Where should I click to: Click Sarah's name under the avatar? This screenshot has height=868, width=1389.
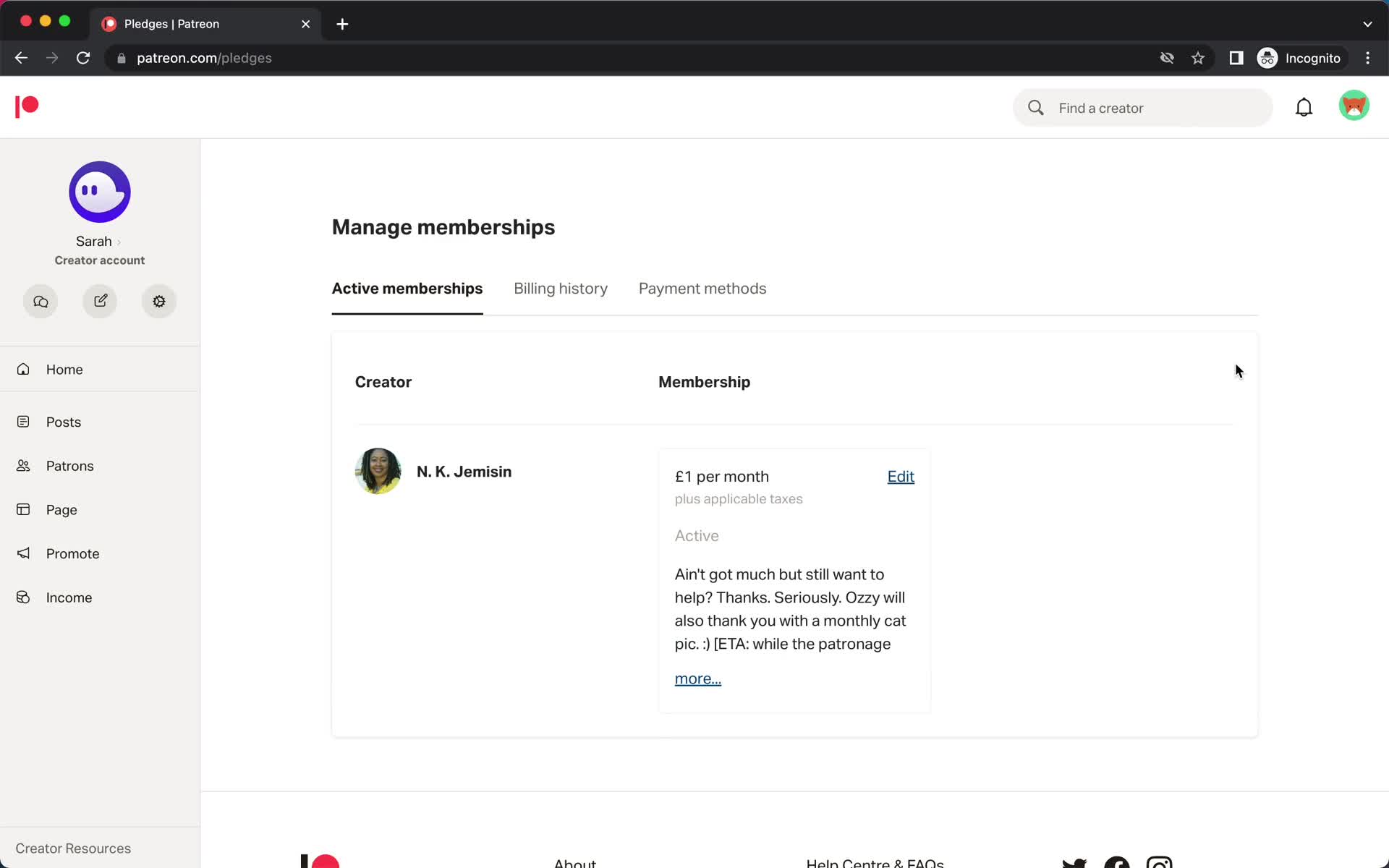tap(93, 242)
